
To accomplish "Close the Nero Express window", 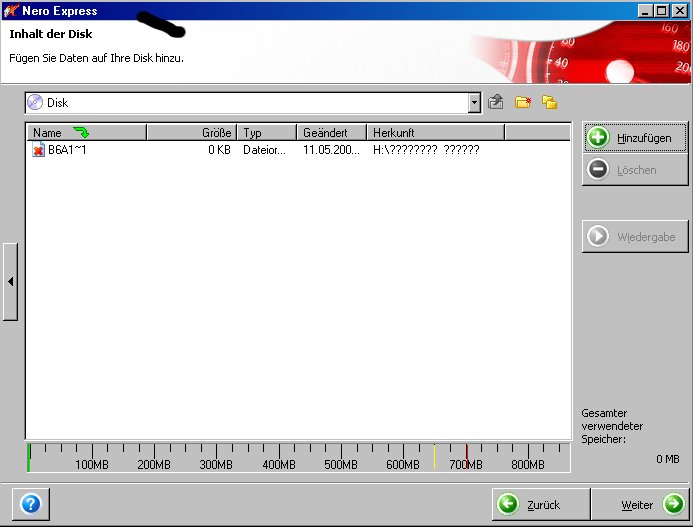I will coord(680,11).
